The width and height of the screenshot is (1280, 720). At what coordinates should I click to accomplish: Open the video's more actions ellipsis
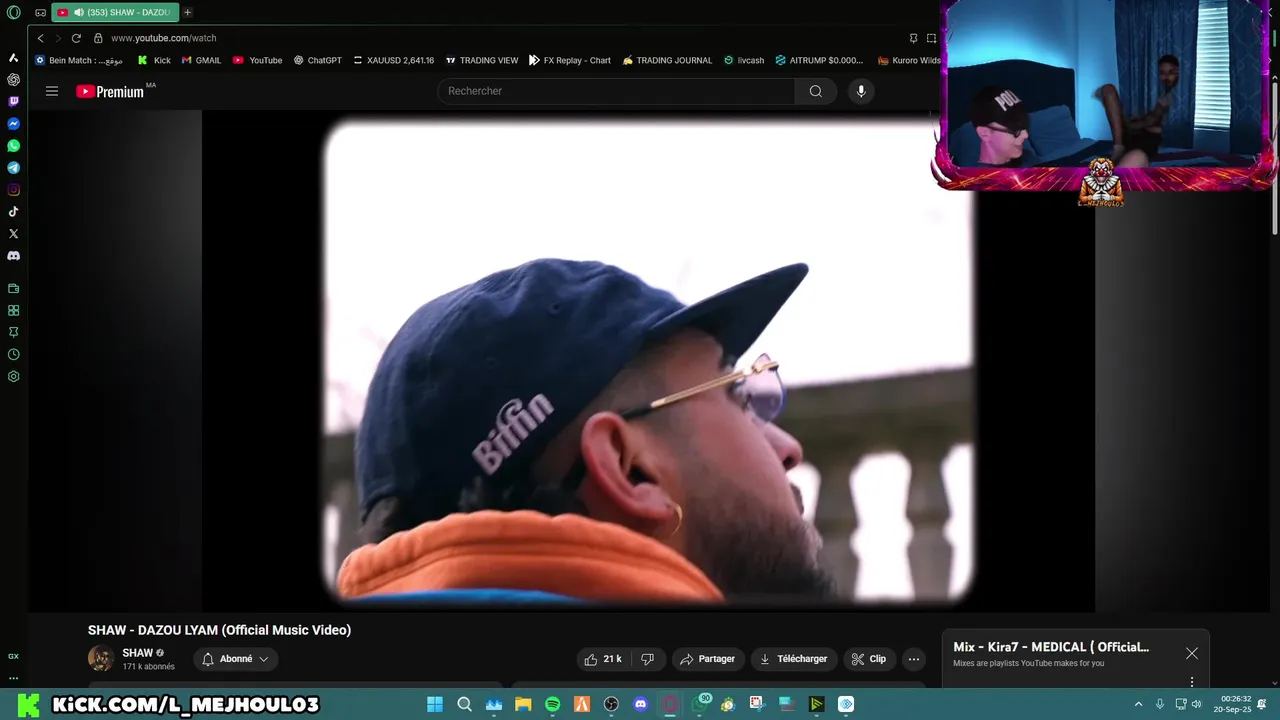[913, 659]
